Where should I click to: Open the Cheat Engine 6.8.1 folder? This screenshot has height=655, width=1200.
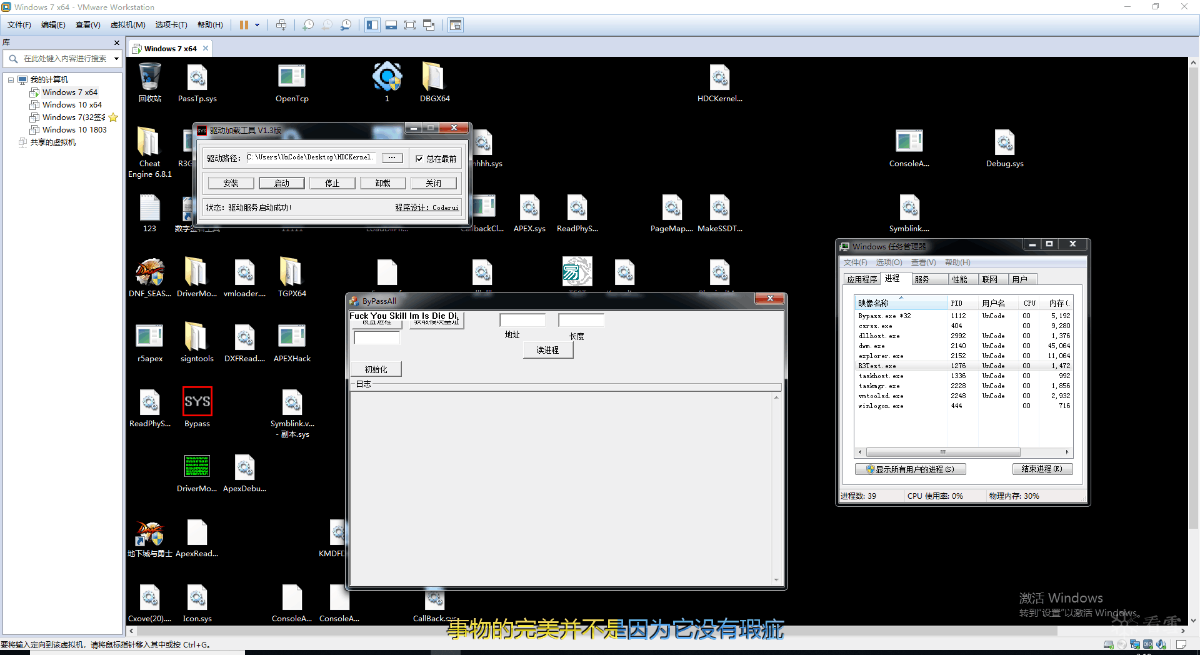click(x=150, y=152)
